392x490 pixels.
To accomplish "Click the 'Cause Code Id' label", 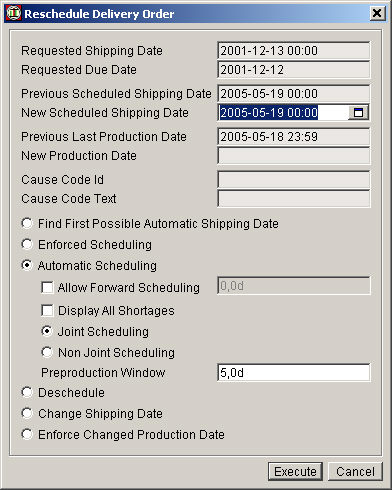I will tap(63, 180).
